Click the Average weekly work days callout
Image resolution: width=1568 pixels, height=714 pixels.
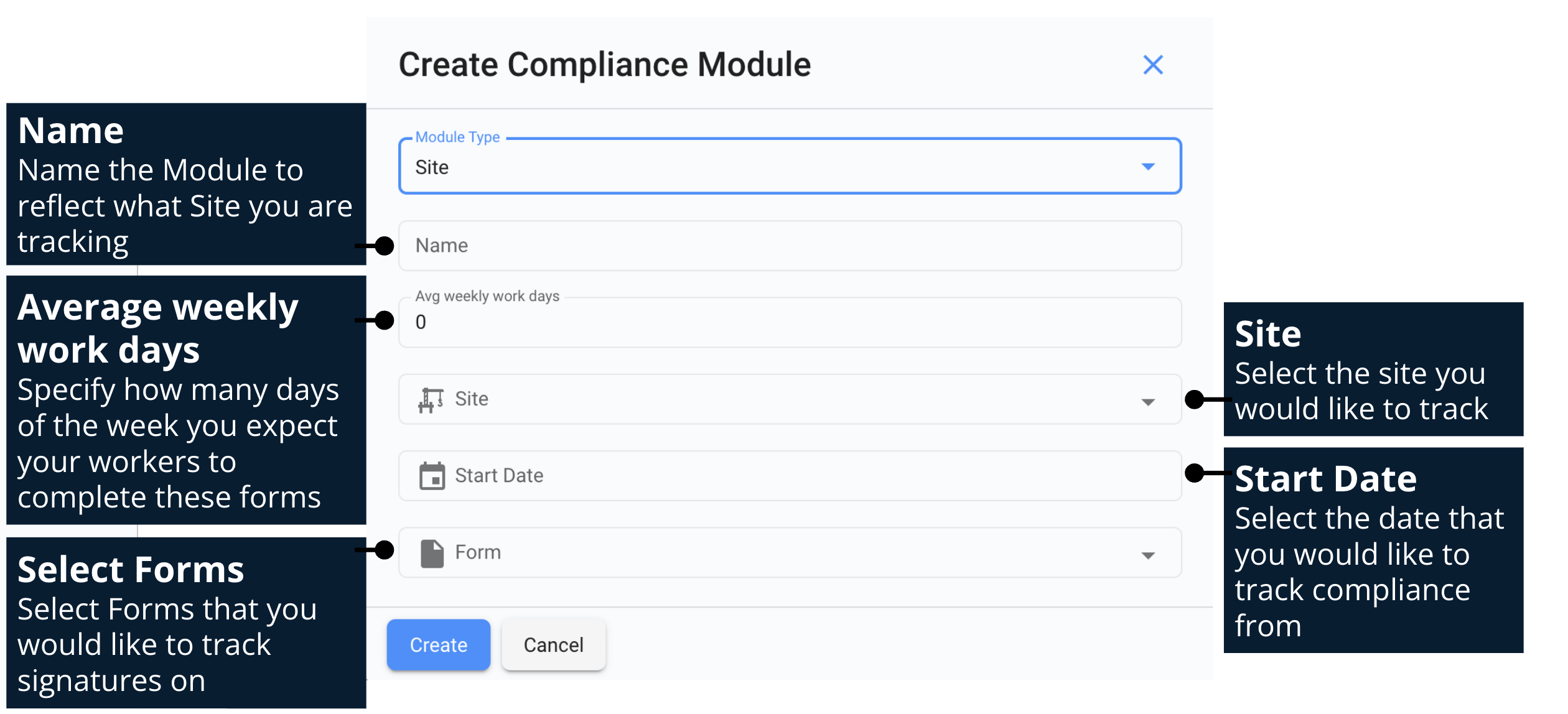[185, 401]
